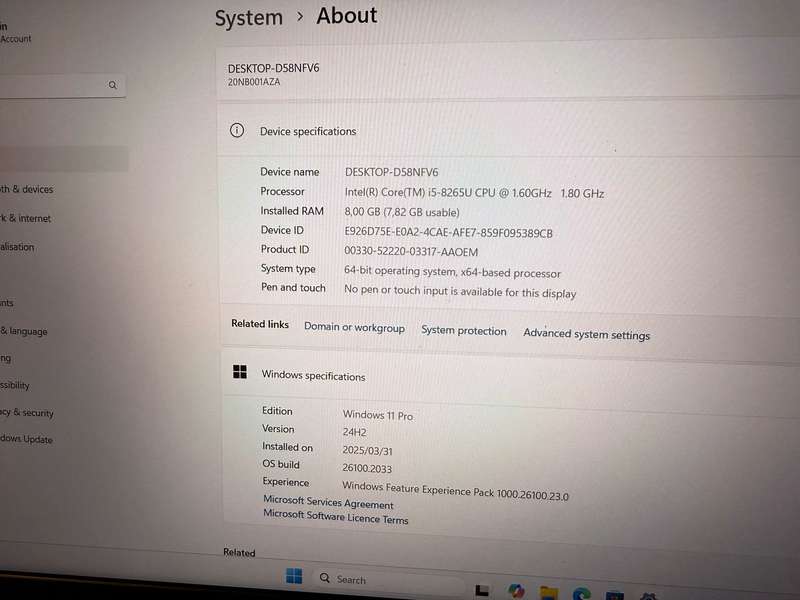Select Bluetooth & devices in sidebar

[27, 189]
